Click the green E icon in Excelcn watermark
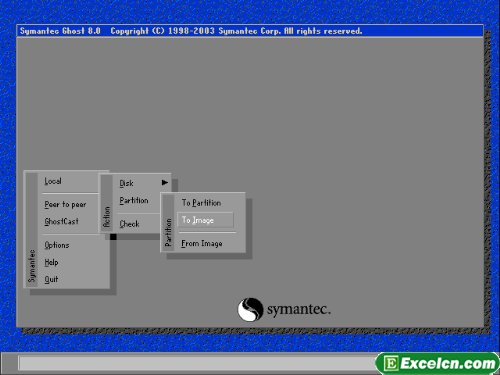500x375 pixels. tap(391, 363)
